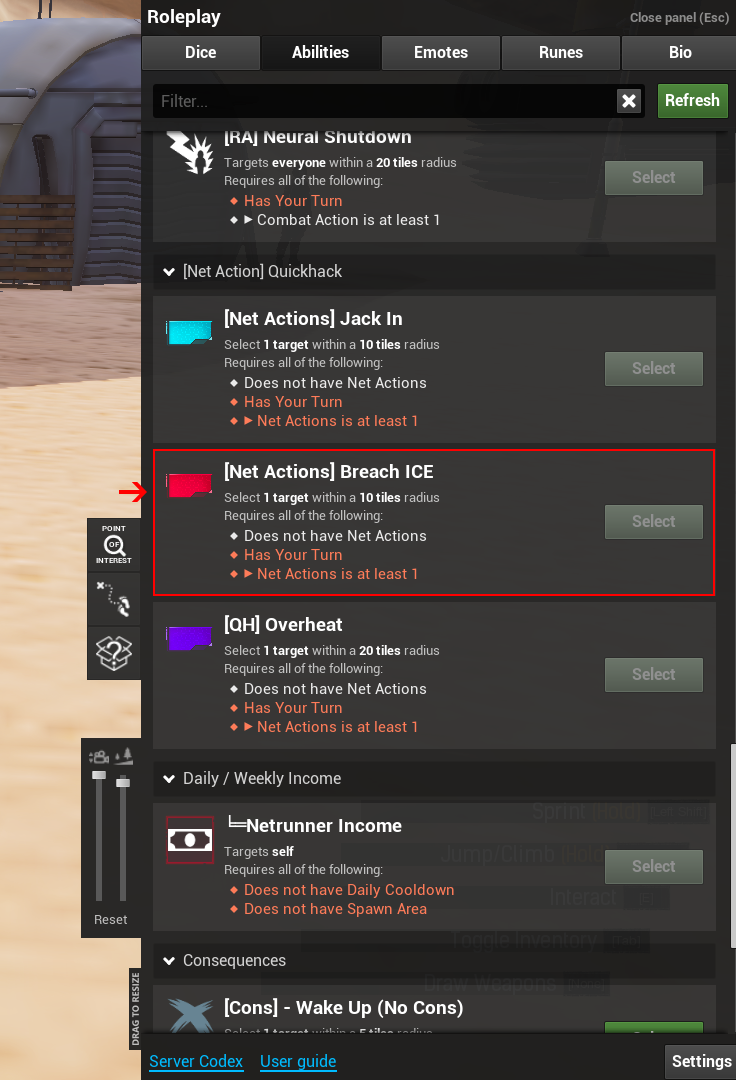The width and height of the screenshot is (736, 1080).
Task: Switch to the Dice tab
Action: (200, 52)
